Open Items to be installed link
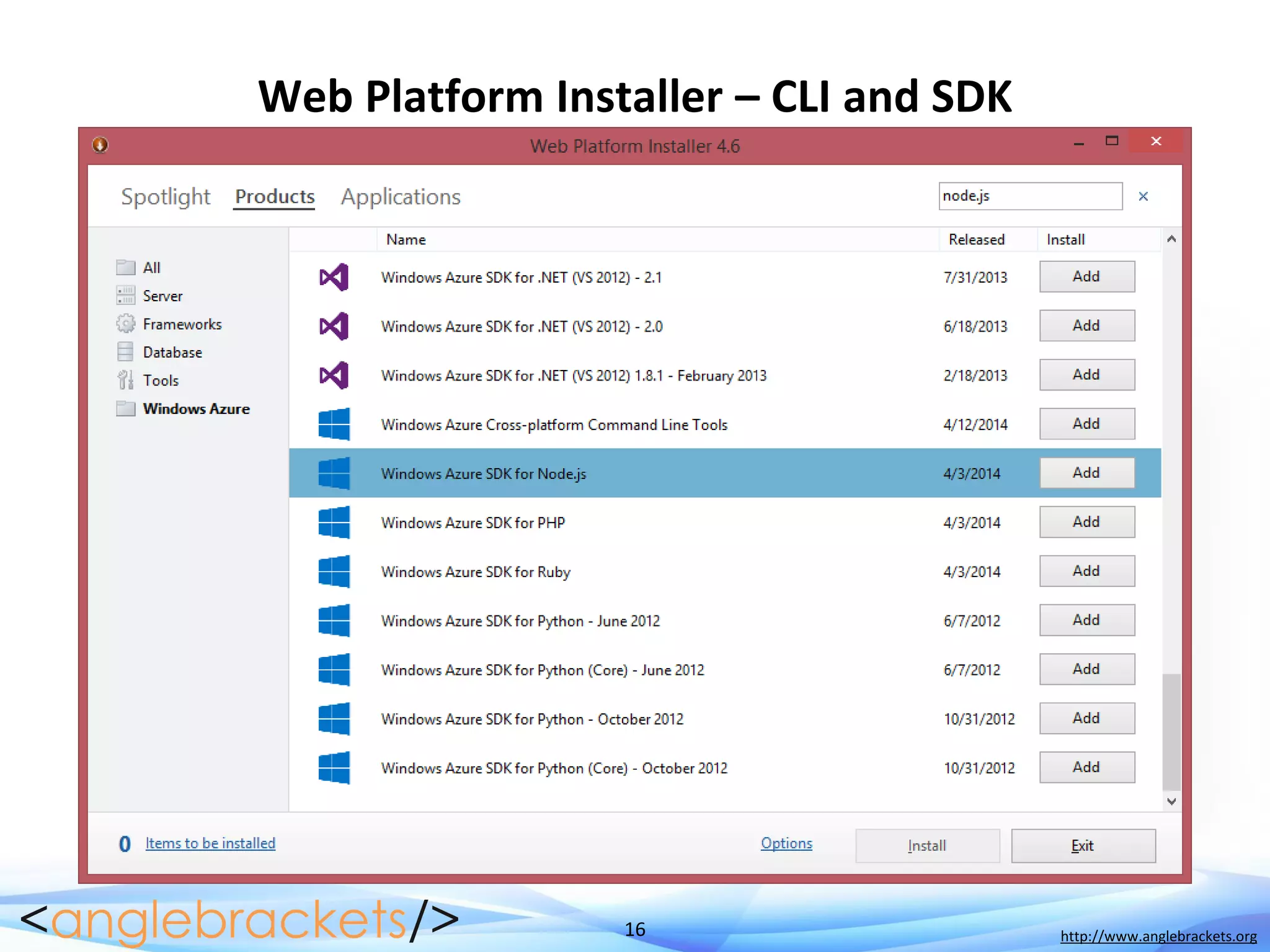 pyautogui.click(x=210, y=844)
